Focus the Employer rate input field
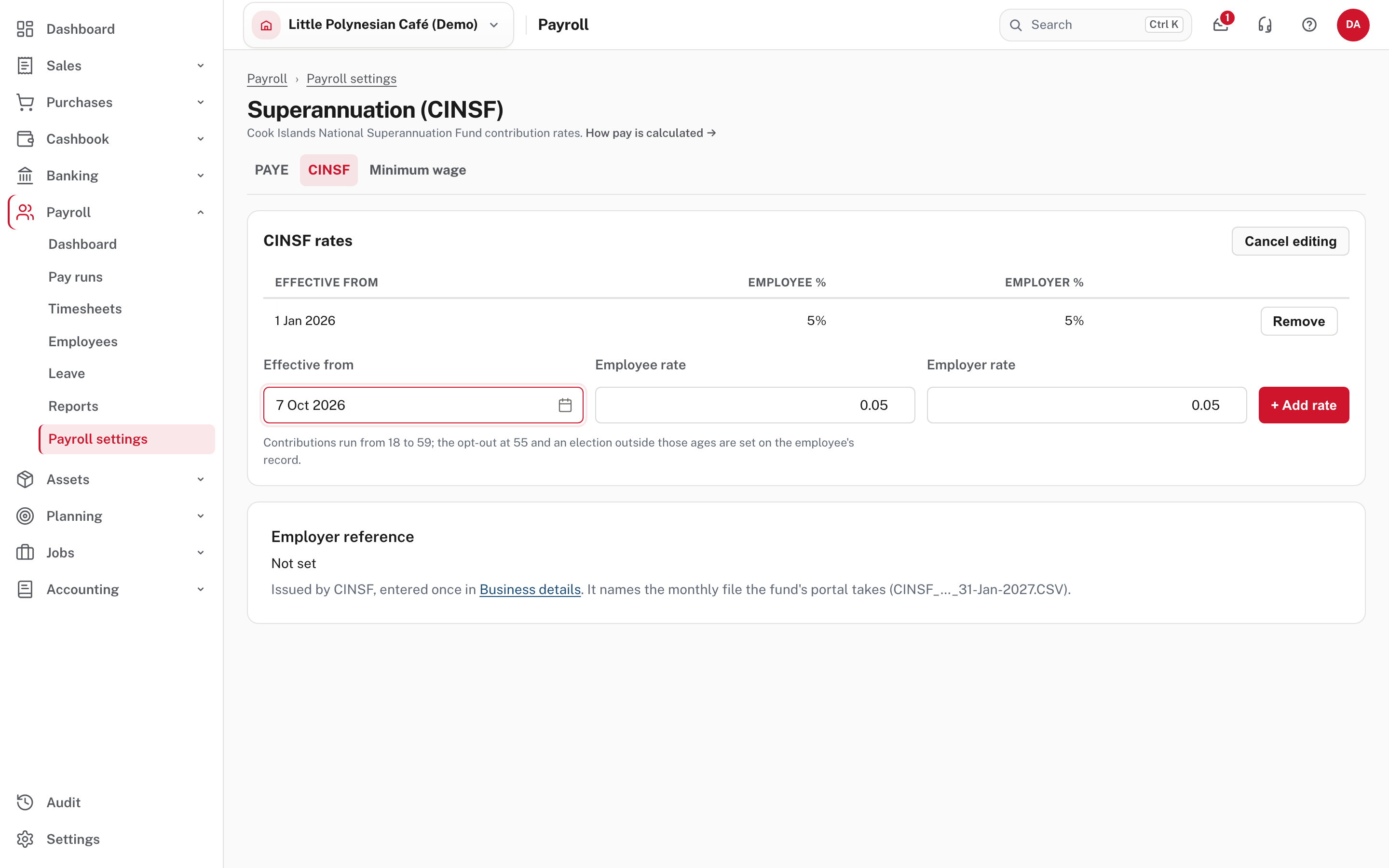Image resolution: width=1389 pixels, height=868 pixels. pos(1087,405)
